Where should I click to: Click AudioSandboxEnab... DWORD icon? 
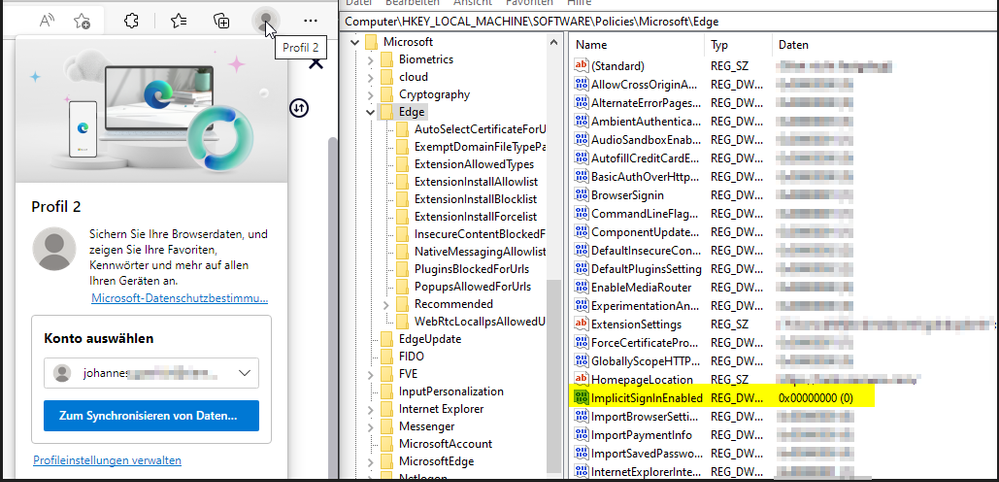pos(581,139)
